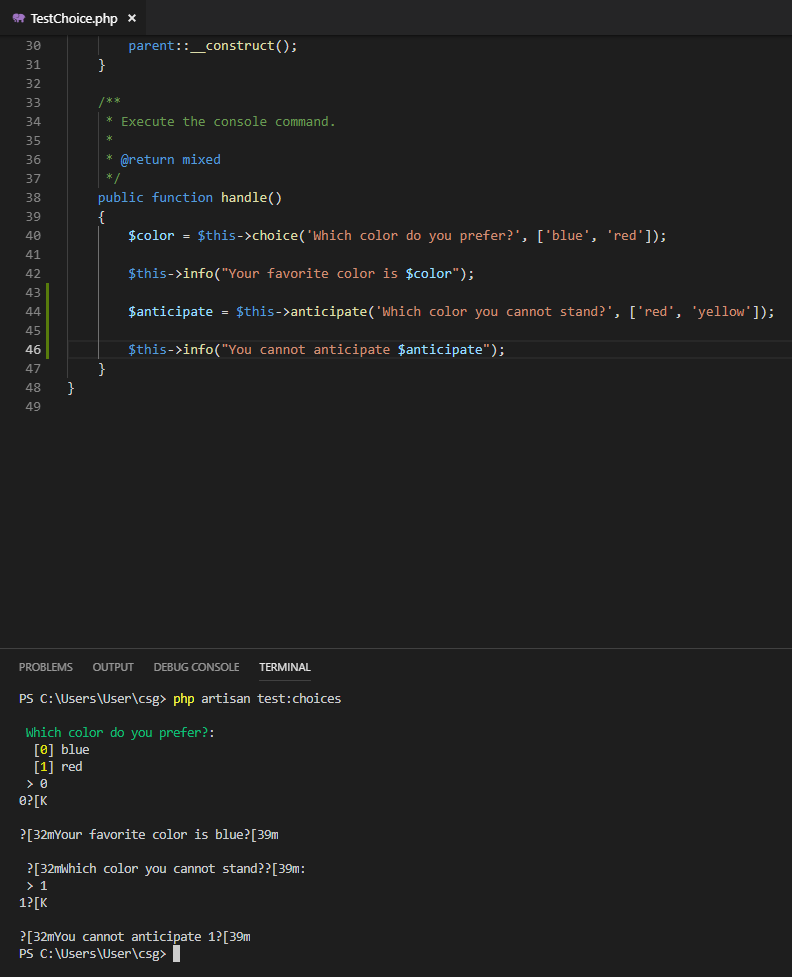Select the TERMINAL panel tab
The height and width of the screenshot is (977, 792).
pyautogui.click(x=285, y=667)
